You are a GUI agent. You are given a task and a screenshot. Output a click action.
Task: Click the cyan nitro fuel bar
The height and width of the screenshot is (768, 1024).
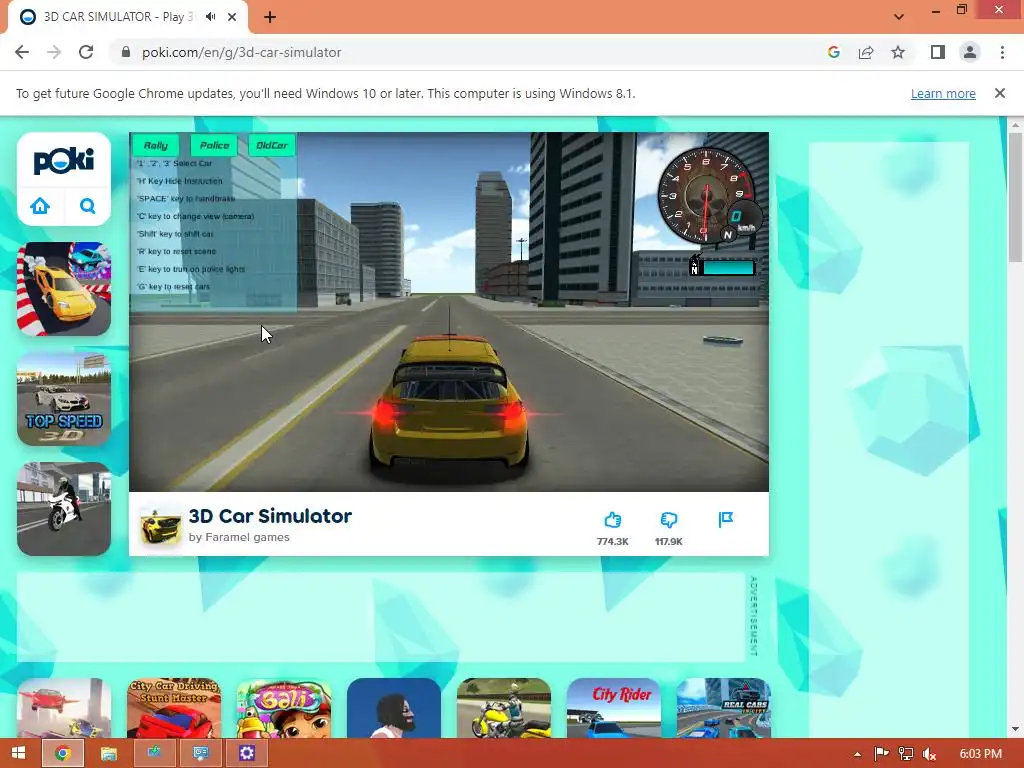coord(728,268)
